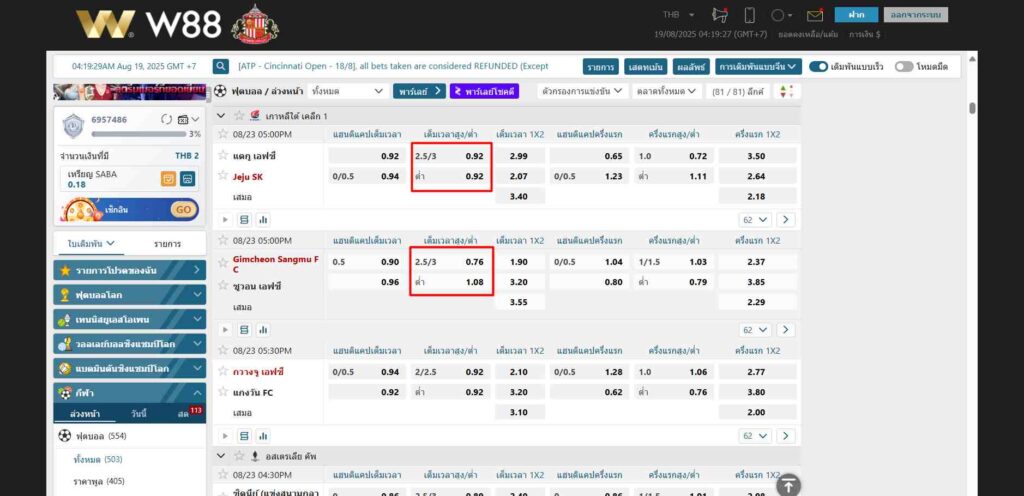
Task: Select ราคาพูล (405) in sidebar
Action: point(99,482)
